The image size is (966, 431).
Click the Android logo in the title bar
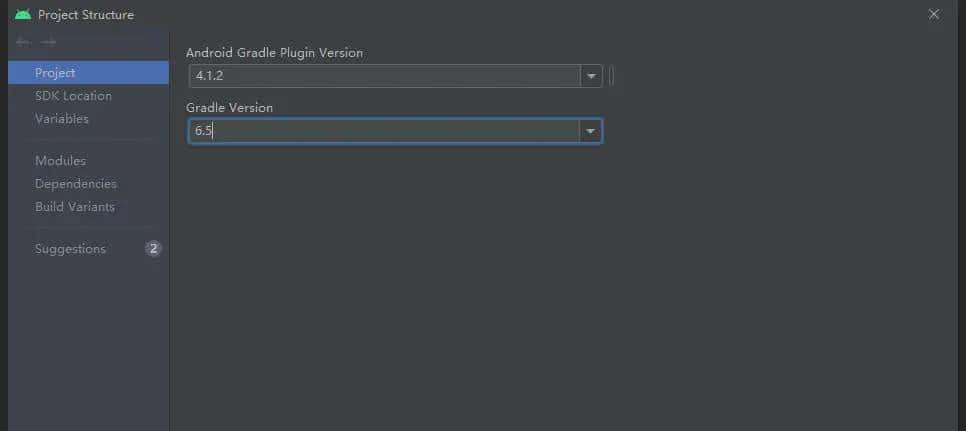23,14
